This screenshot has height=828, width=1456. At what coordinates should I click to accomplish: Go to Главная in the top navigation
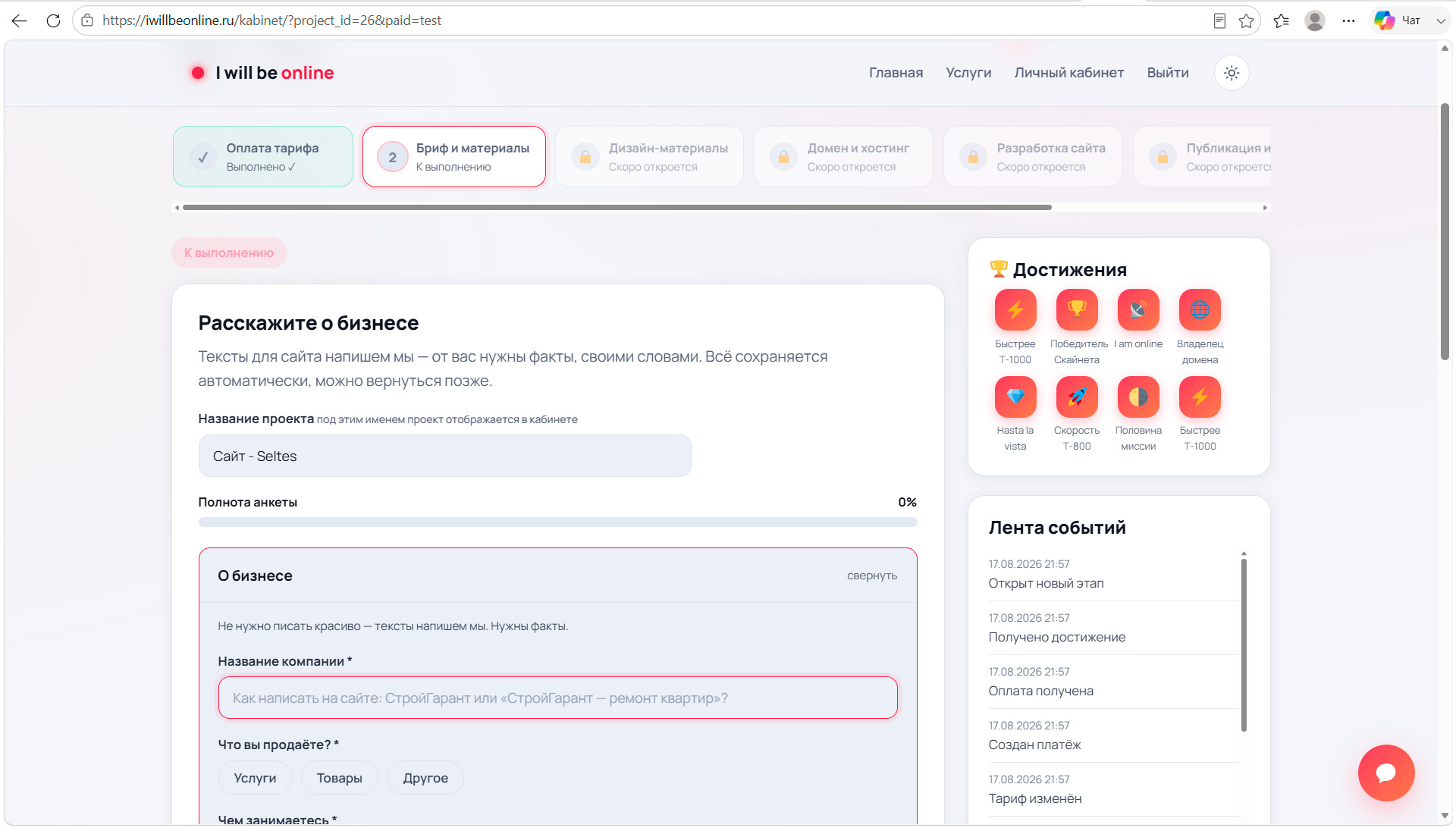(896, 73)
